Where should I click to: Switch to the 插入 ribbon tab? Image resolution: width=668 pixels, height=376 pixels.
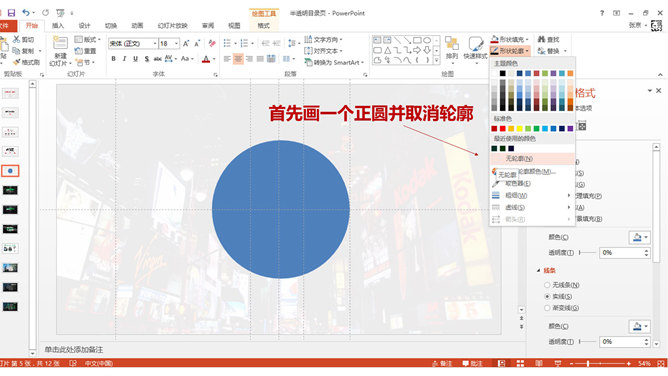pos(58,26)
